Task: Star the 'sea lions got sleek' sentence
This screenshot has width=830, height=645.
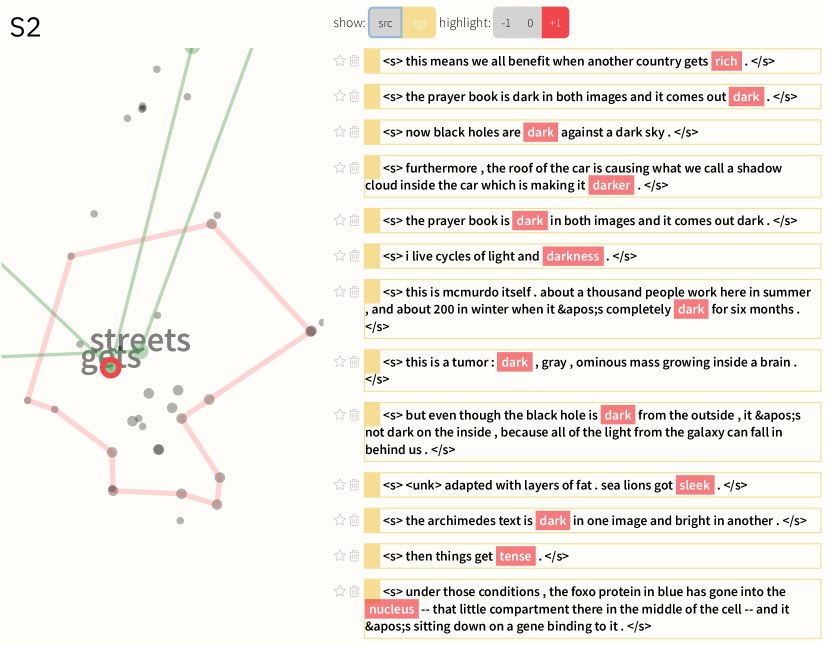Action: coord(340,485)
